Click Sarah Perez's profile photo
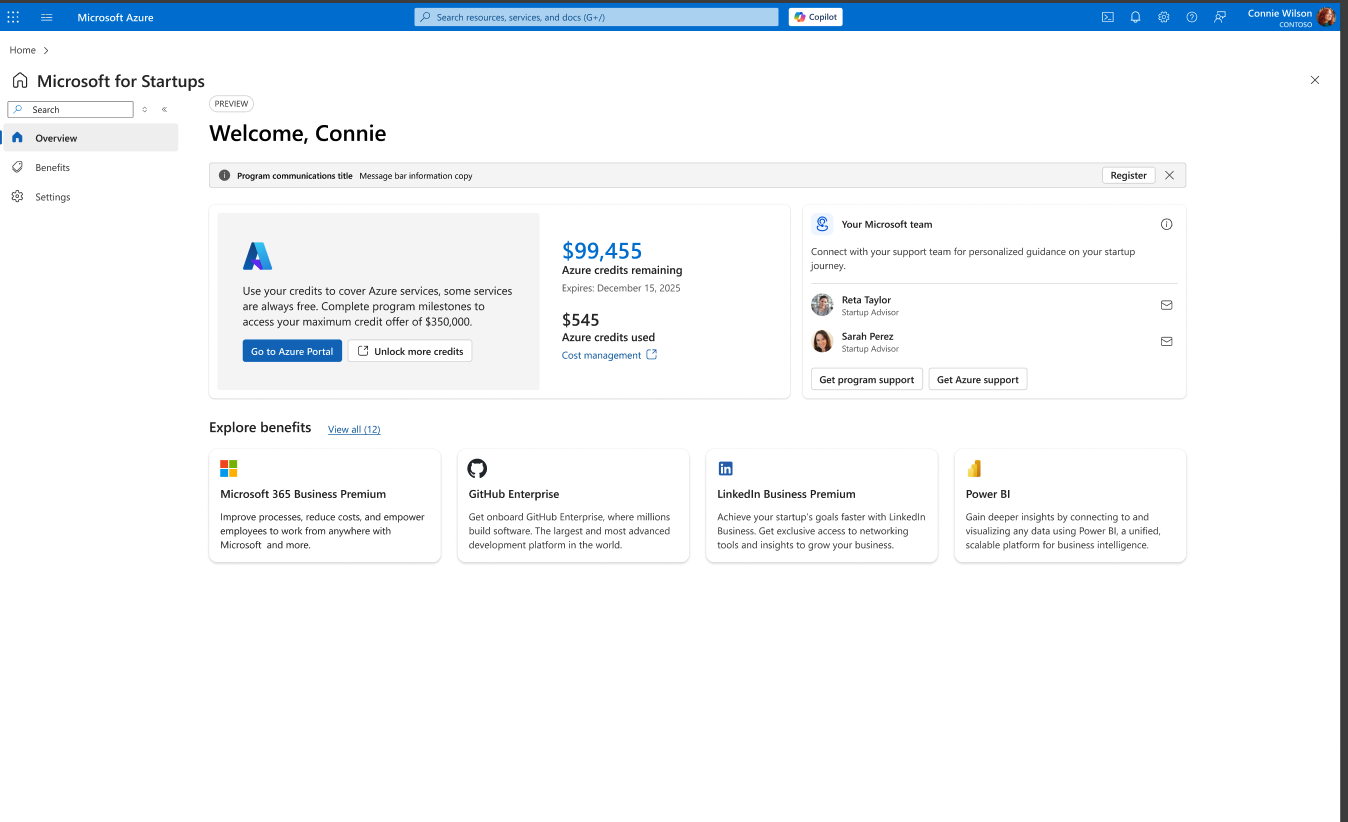 [x=822, y=341]
